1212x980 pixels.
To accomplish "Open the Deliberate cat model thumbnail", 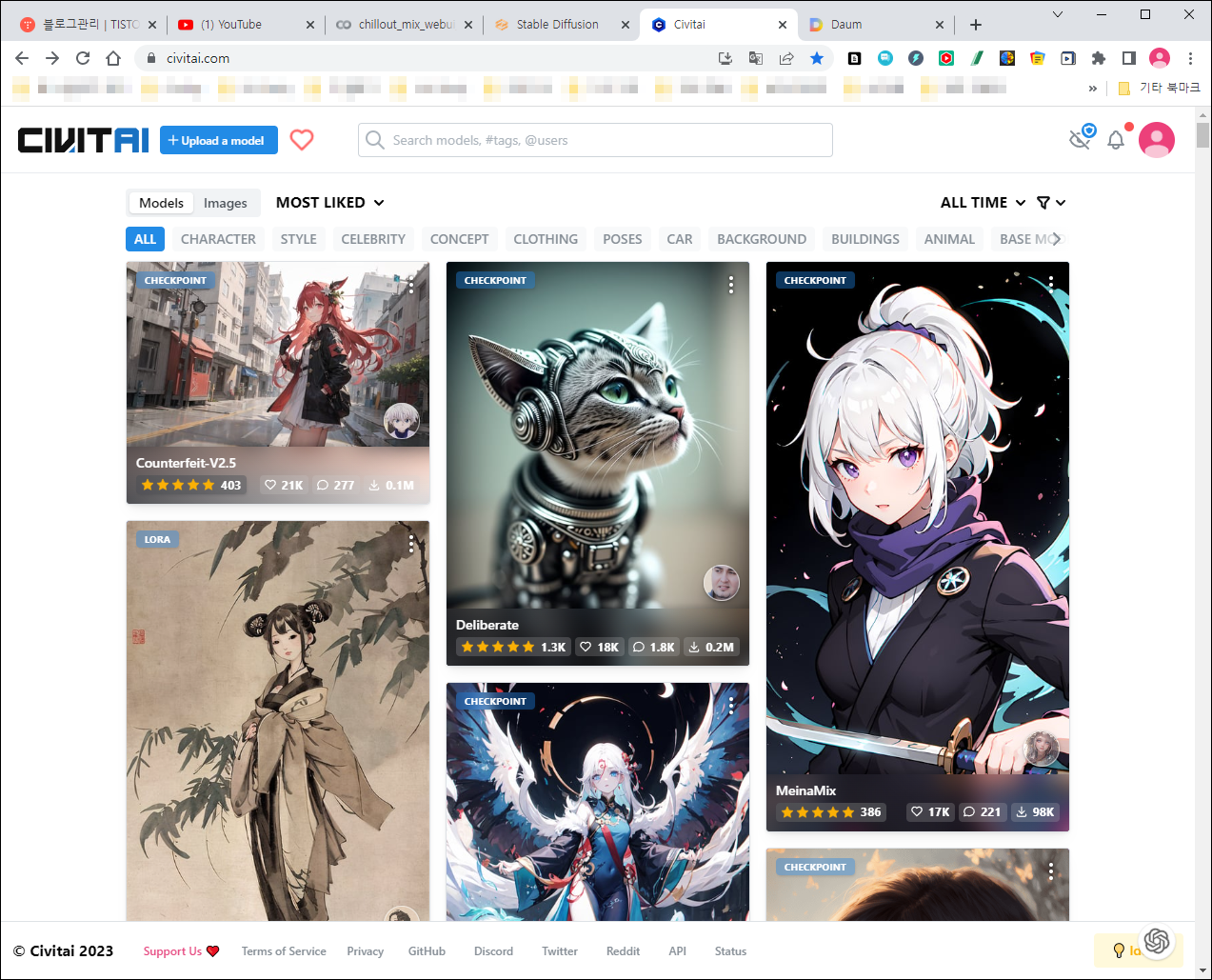I will 597,435.
